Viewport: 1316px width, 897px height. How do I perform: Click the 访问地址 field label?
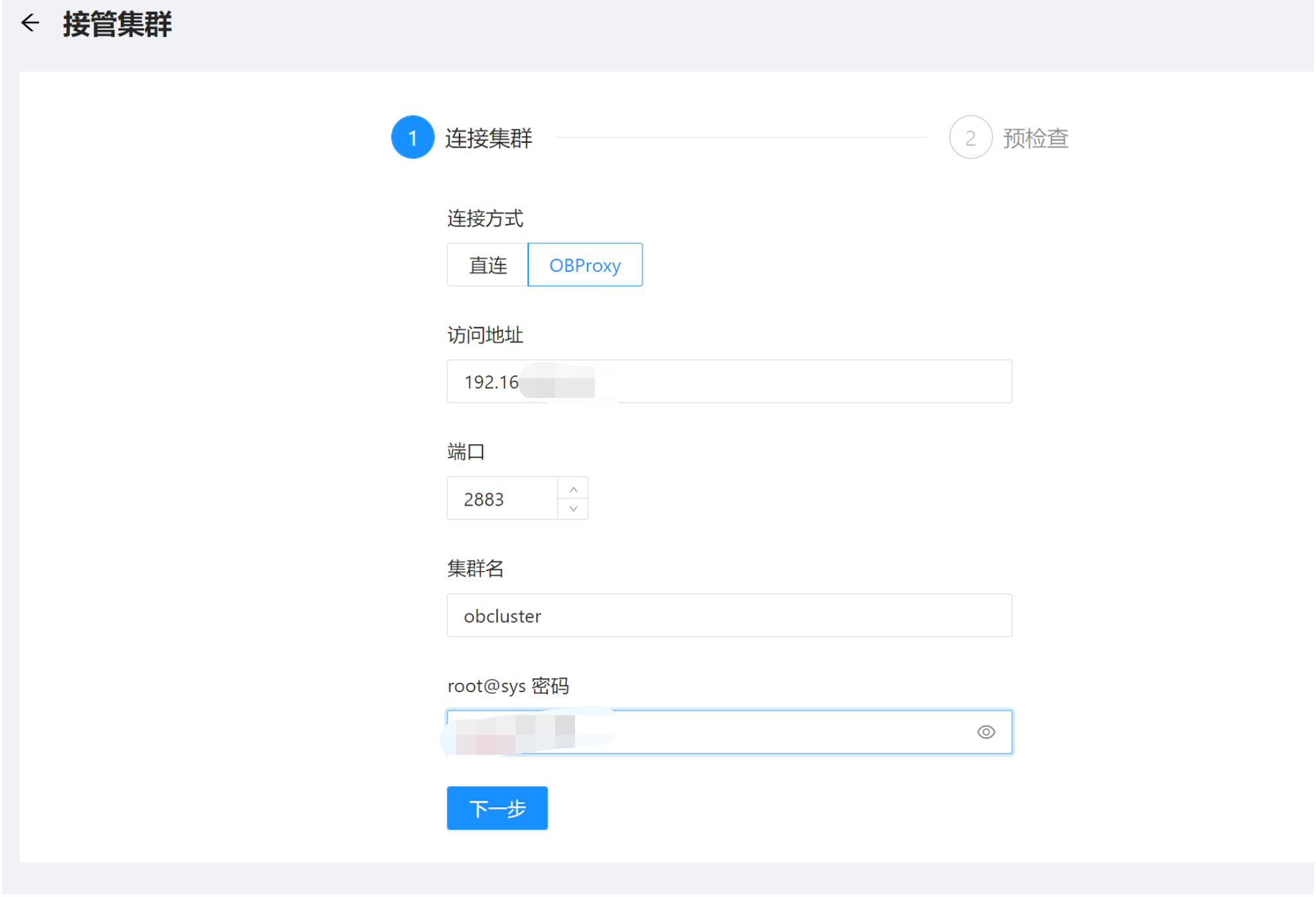point(485,335)
